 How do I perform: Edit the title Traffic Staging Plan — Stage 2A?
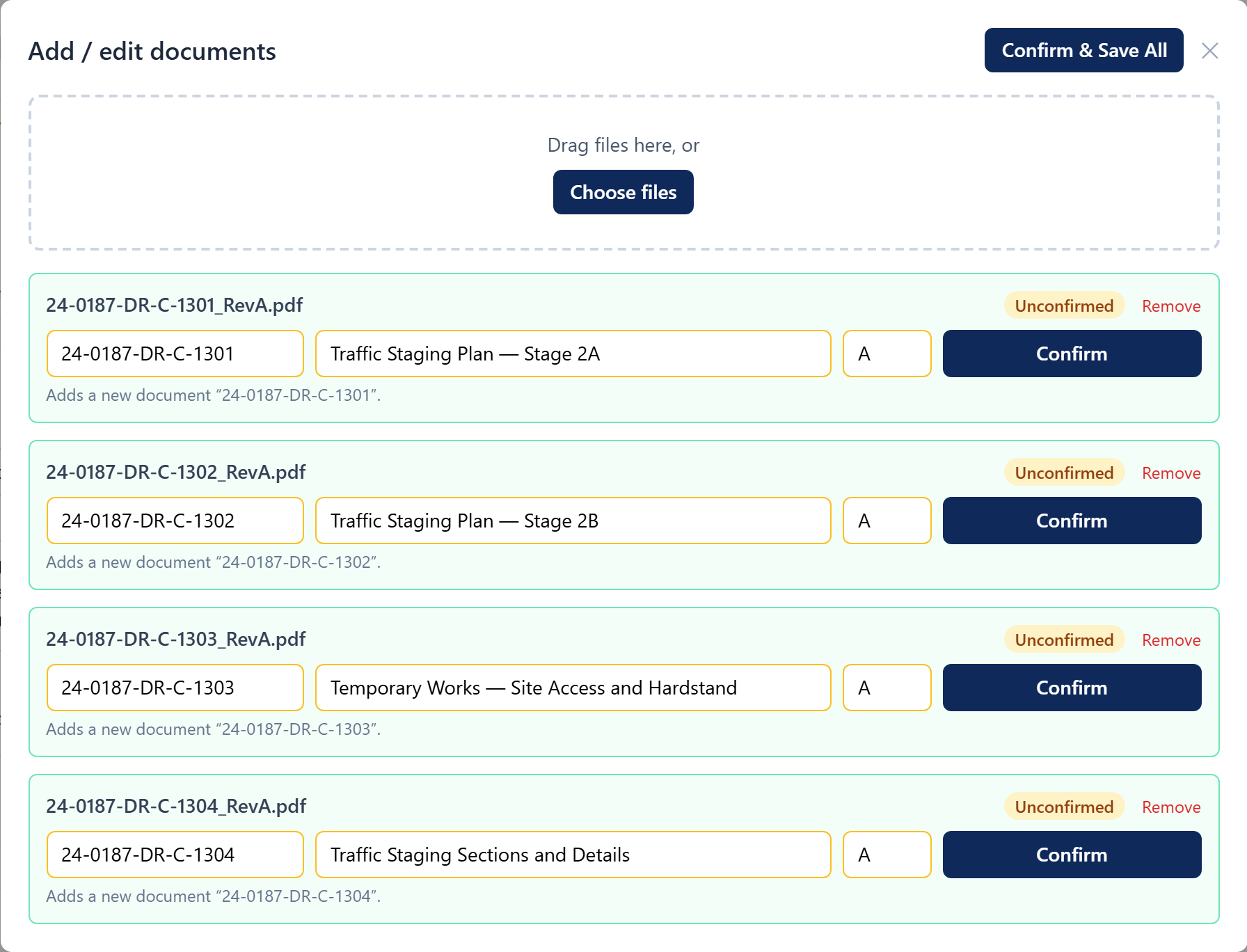573,354
